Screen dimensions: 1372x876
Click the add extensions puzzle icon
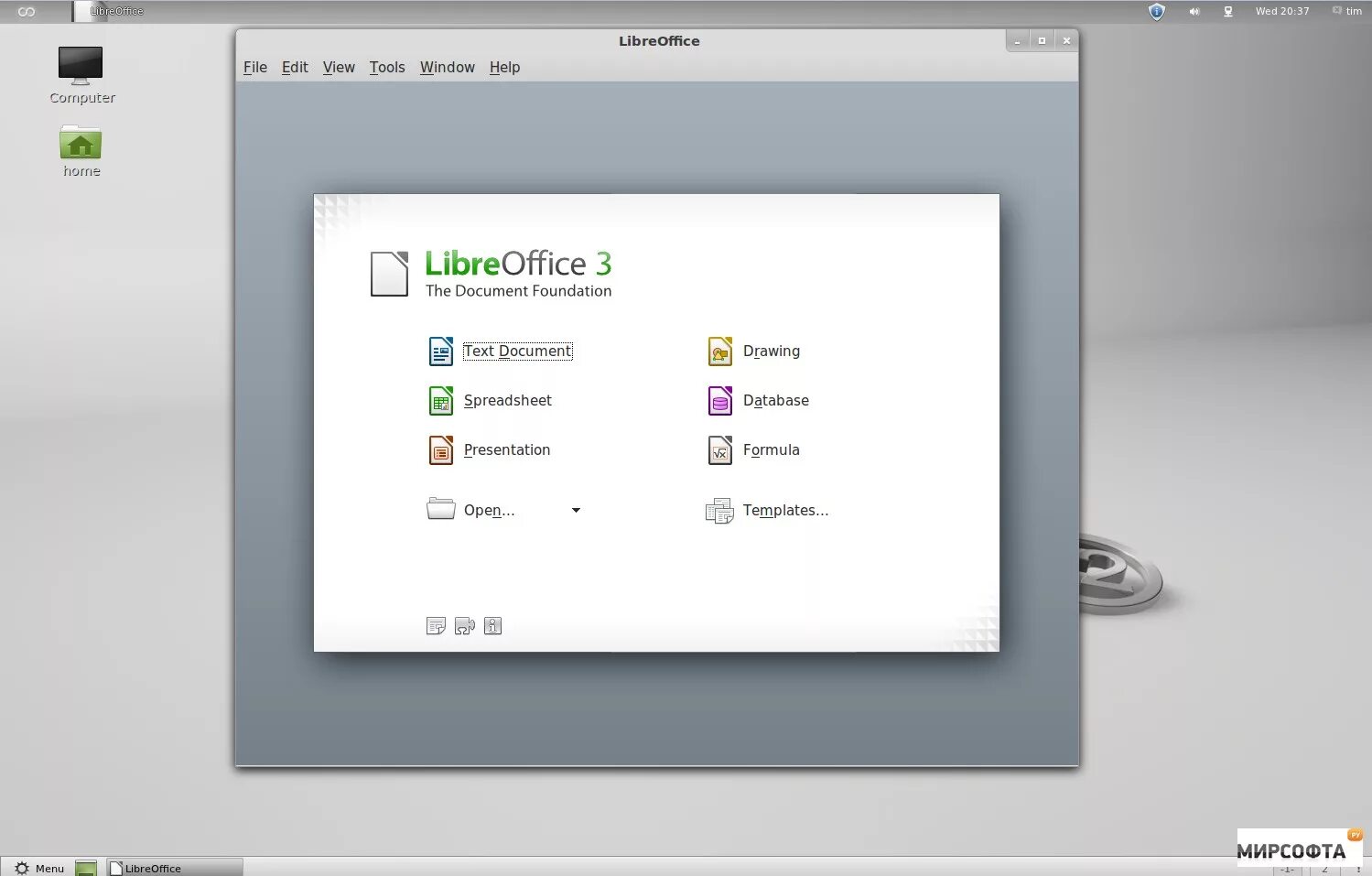(465, 626)
